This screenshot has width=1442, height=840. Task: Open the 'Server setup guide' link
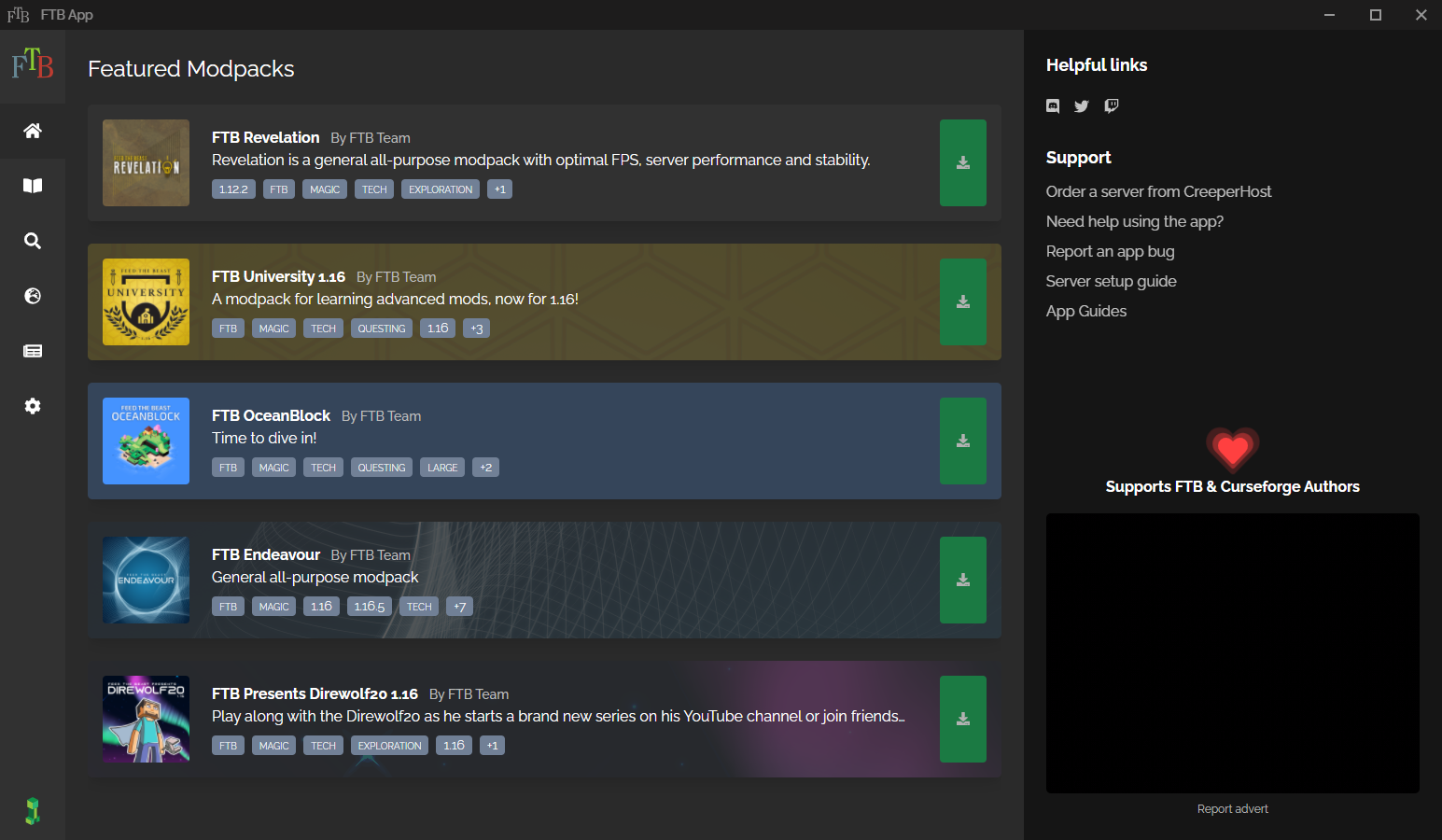1111,281
